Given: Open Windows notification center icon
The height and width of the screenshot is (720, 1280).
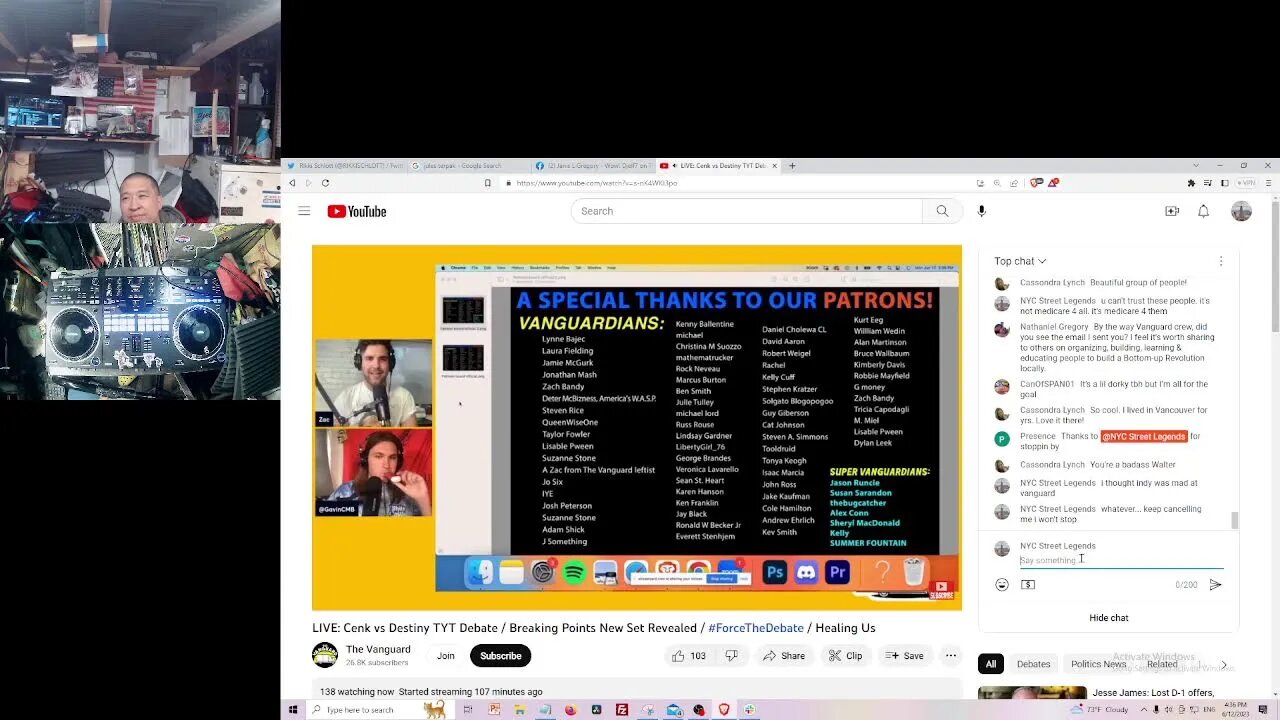Looking at the screenshot, I should coord(1262,710).
